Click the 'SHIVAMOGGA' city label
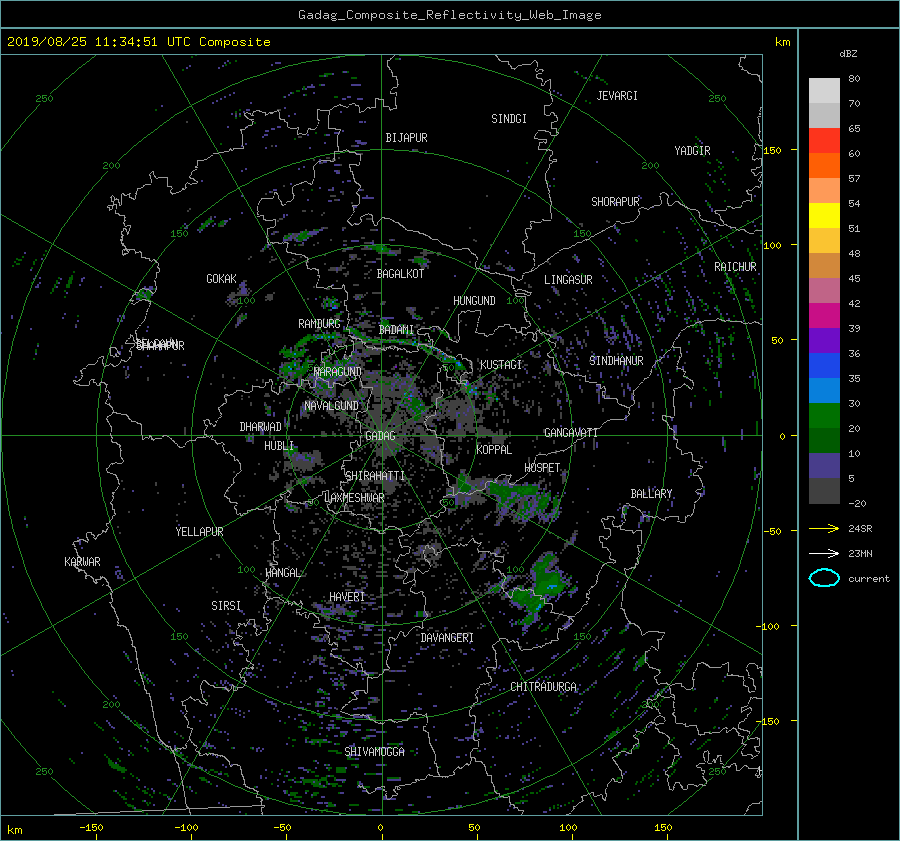The width and height of the screenshot is (900, 841). [x=374, y=752]
